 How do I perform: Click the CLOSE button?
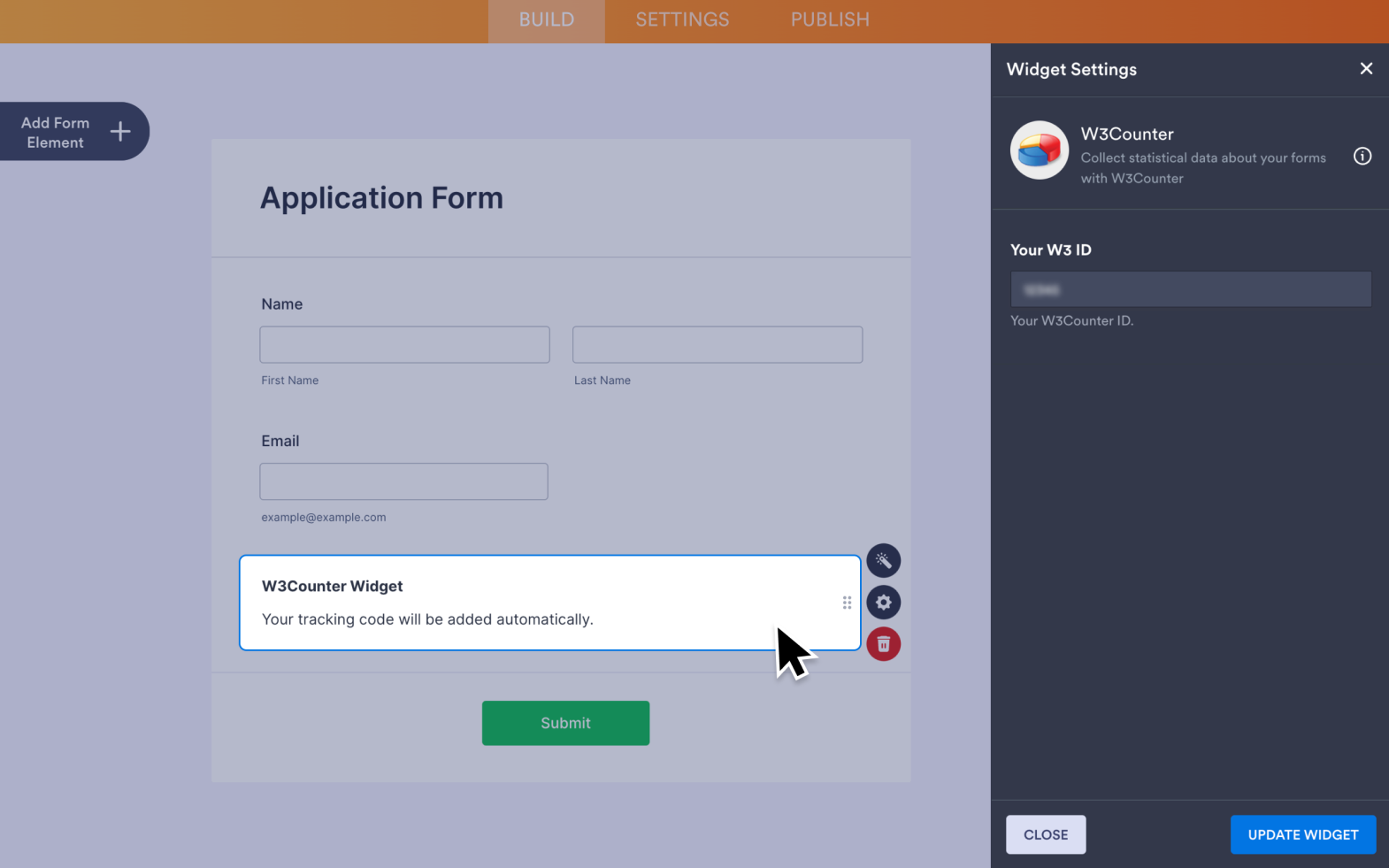coord(1046,834)
